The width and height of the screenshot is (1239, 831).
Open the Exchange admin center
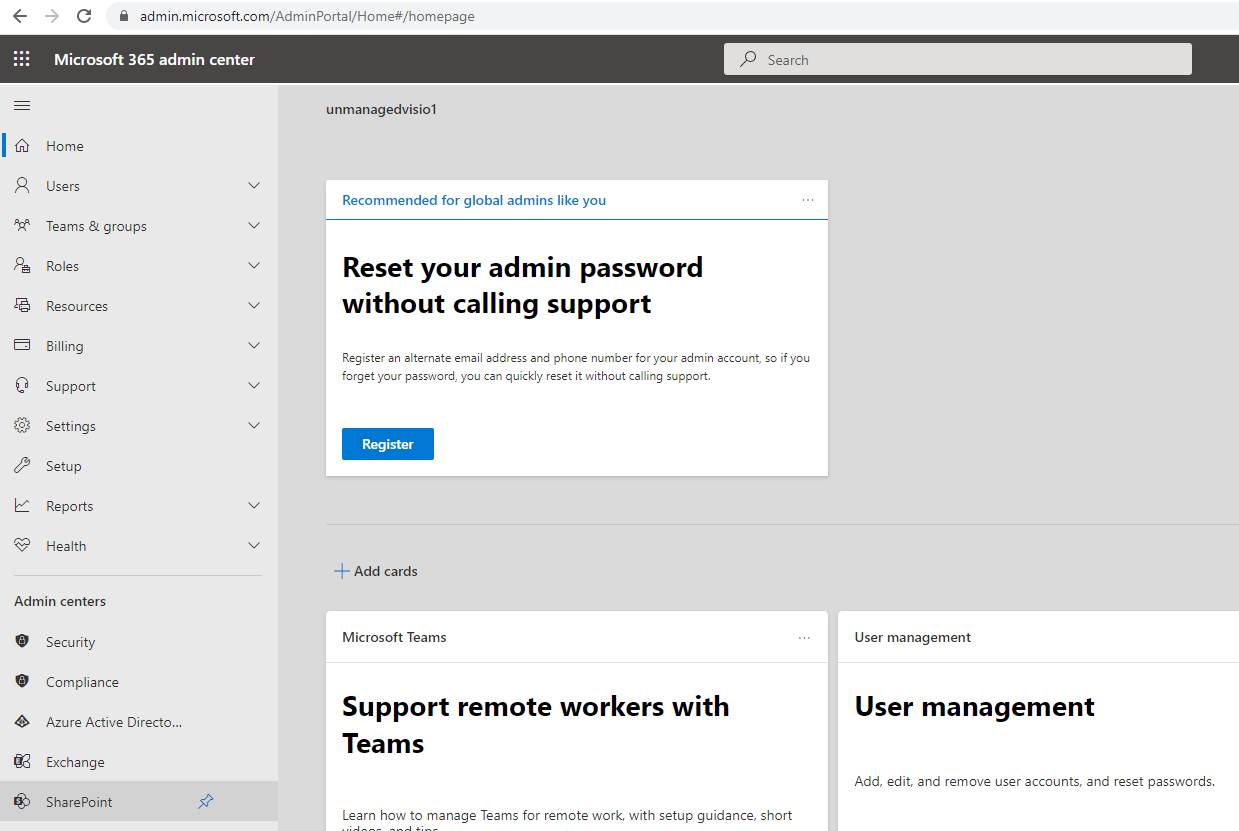(x=139, y=762)
